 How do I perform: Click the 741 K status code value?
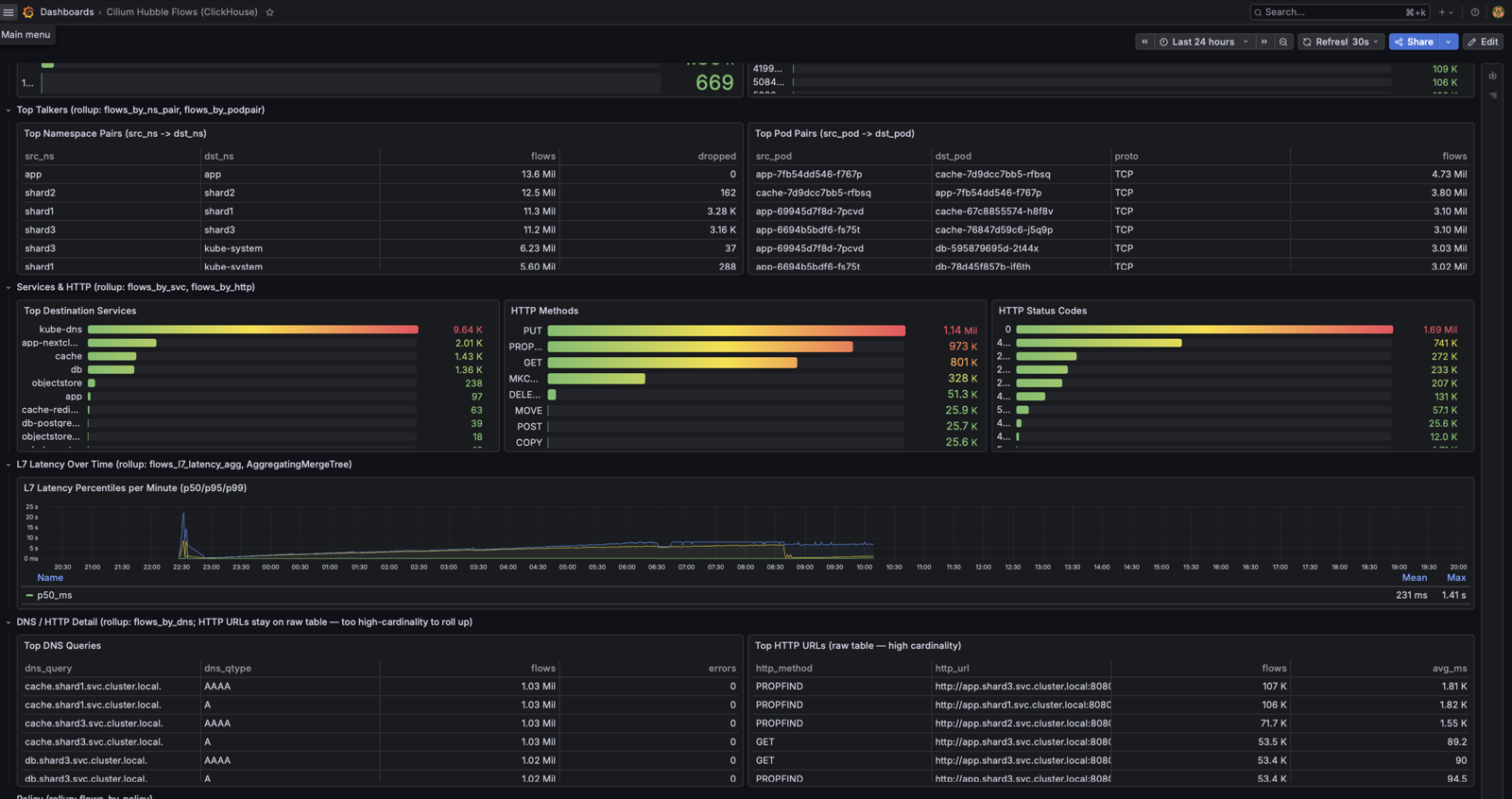click(1445, 344)
